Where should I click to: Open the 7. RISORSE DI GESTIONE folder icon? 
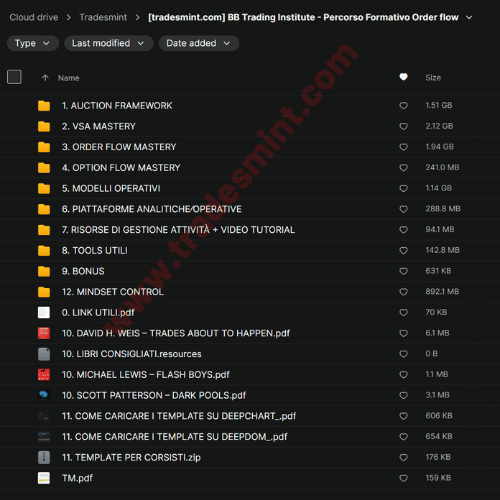(x=44, y=230)
